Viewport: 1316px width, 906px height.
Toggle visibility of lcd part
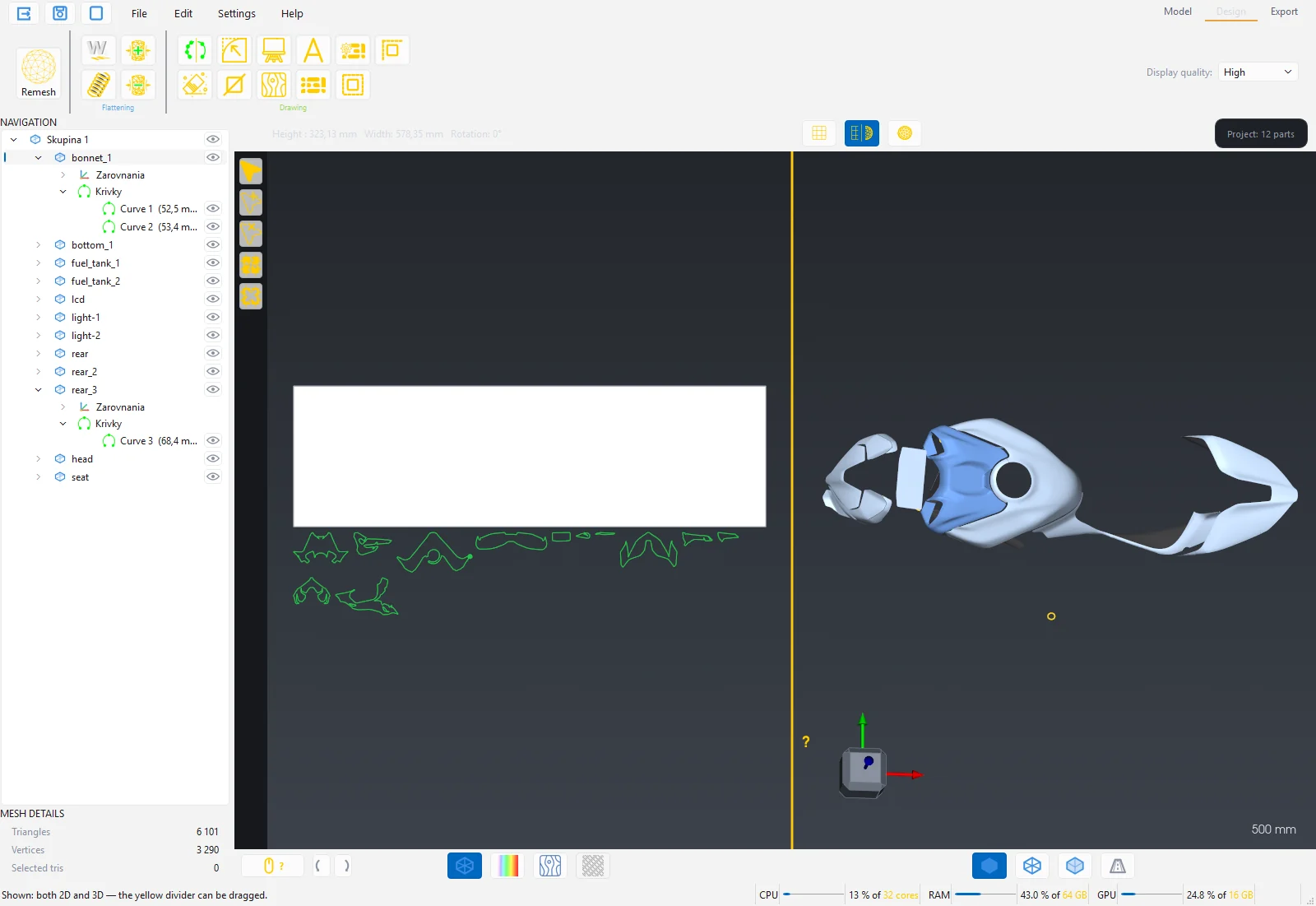[x=213, y=300]
